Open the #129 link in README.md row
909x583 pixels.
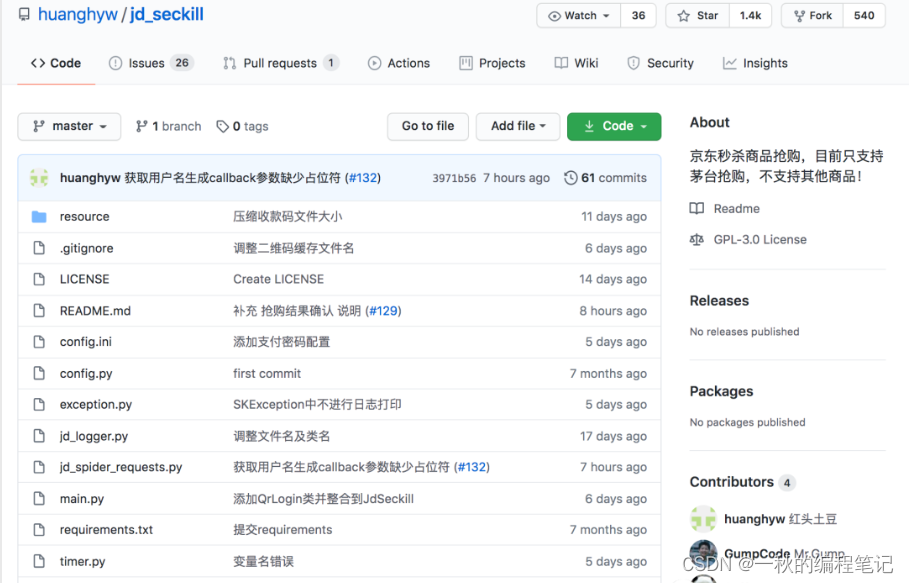point(383,311)
